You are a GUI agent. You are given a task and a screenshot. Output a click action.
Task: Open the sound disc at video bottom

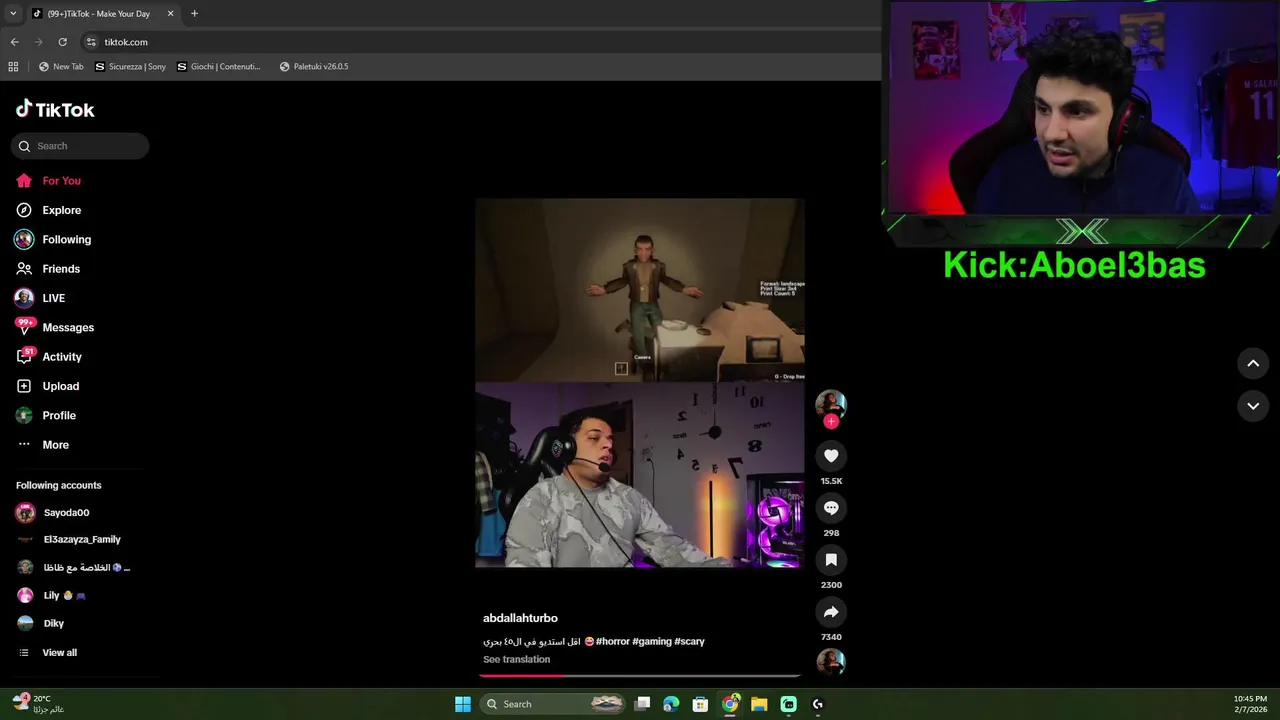point(831,662)
